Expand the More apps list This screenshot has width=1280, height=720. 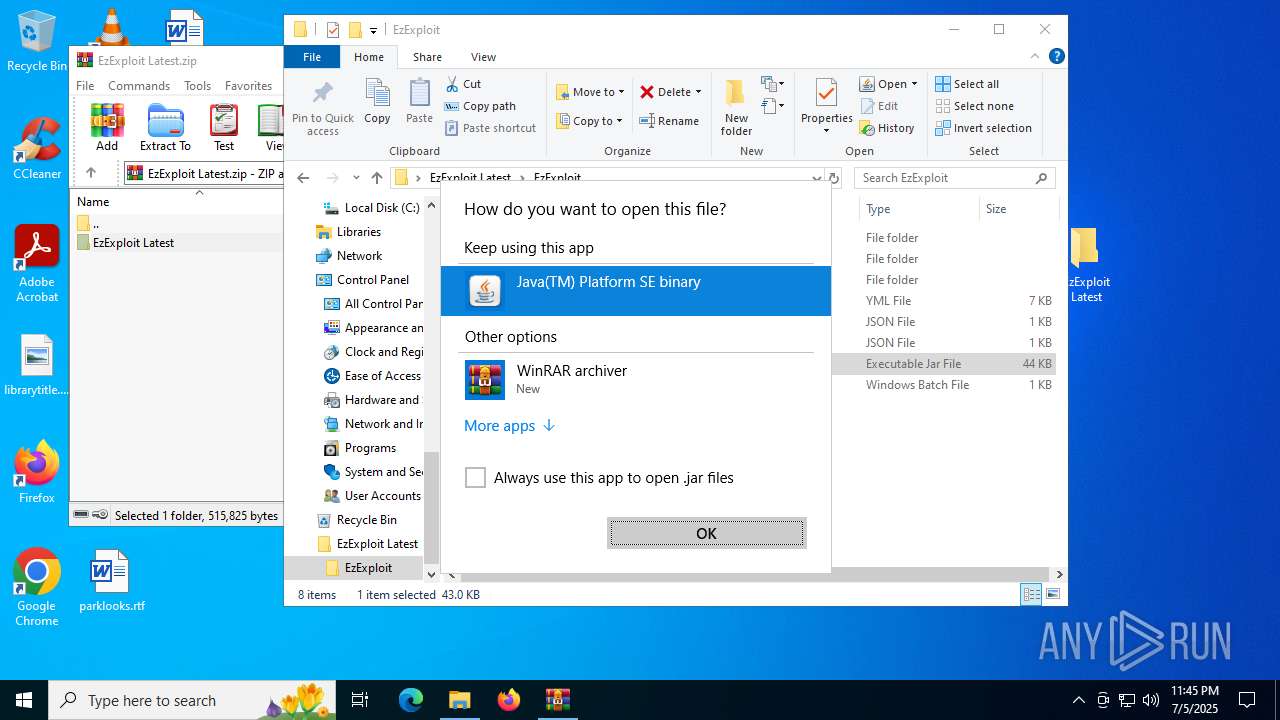[x=509, y=426]
